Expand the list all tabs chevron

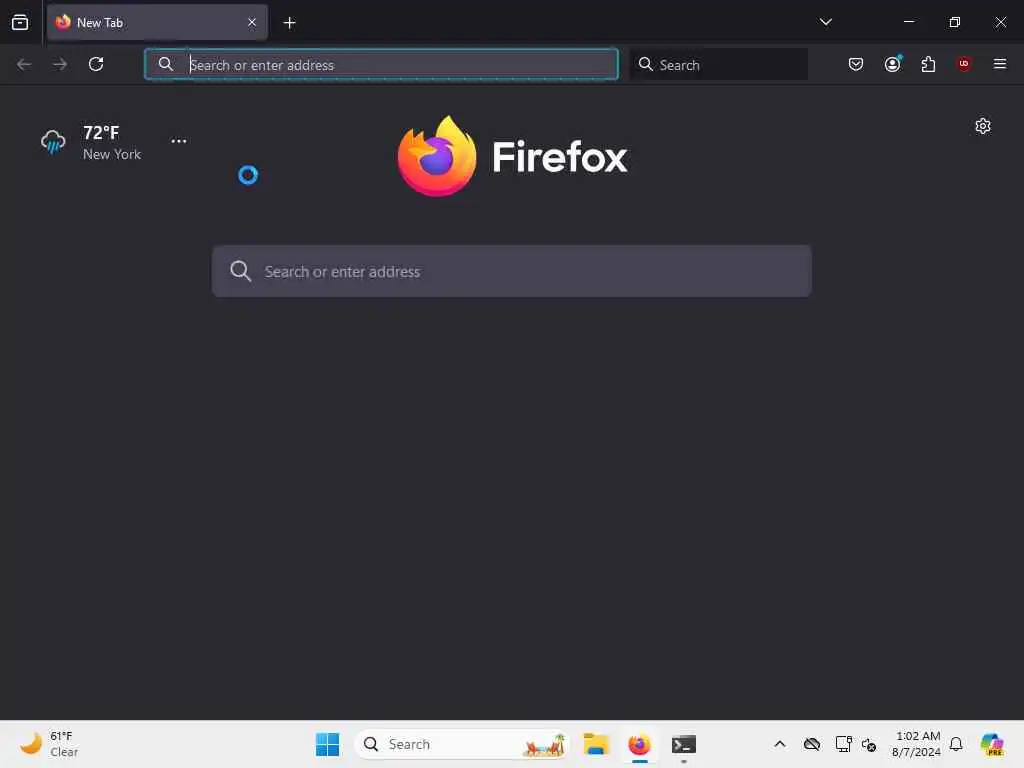pyautogui.click(x=825, y=22)
